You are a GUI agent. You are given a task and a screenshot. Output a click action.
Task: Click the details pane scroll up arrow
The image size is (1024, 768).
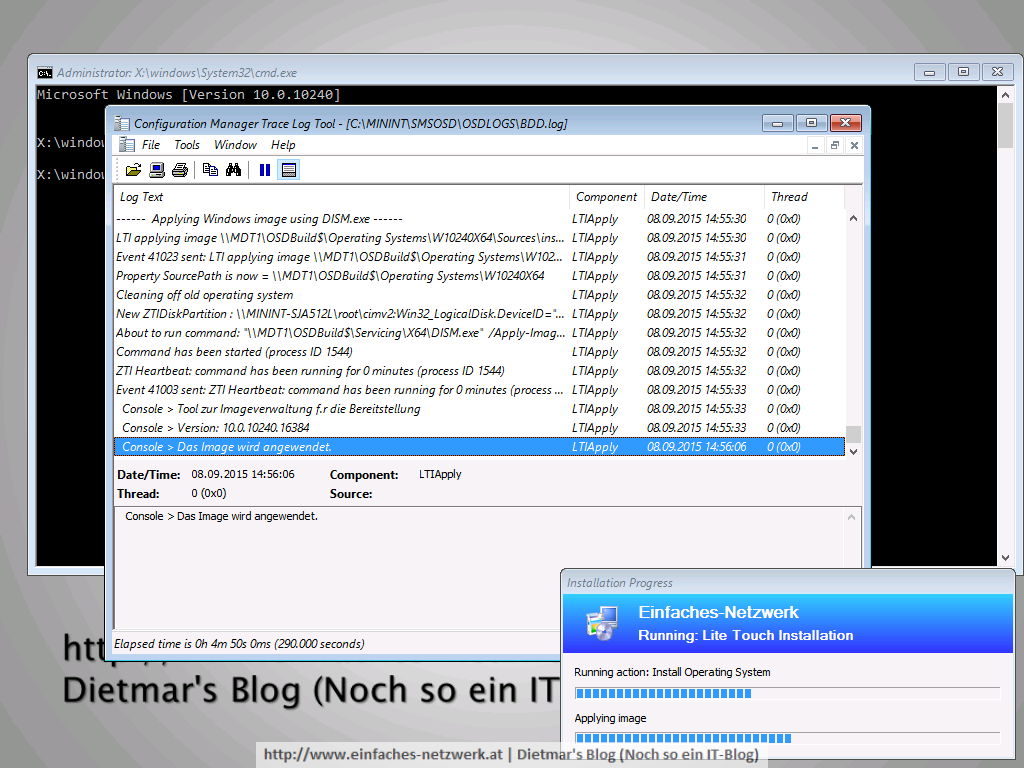852,517
